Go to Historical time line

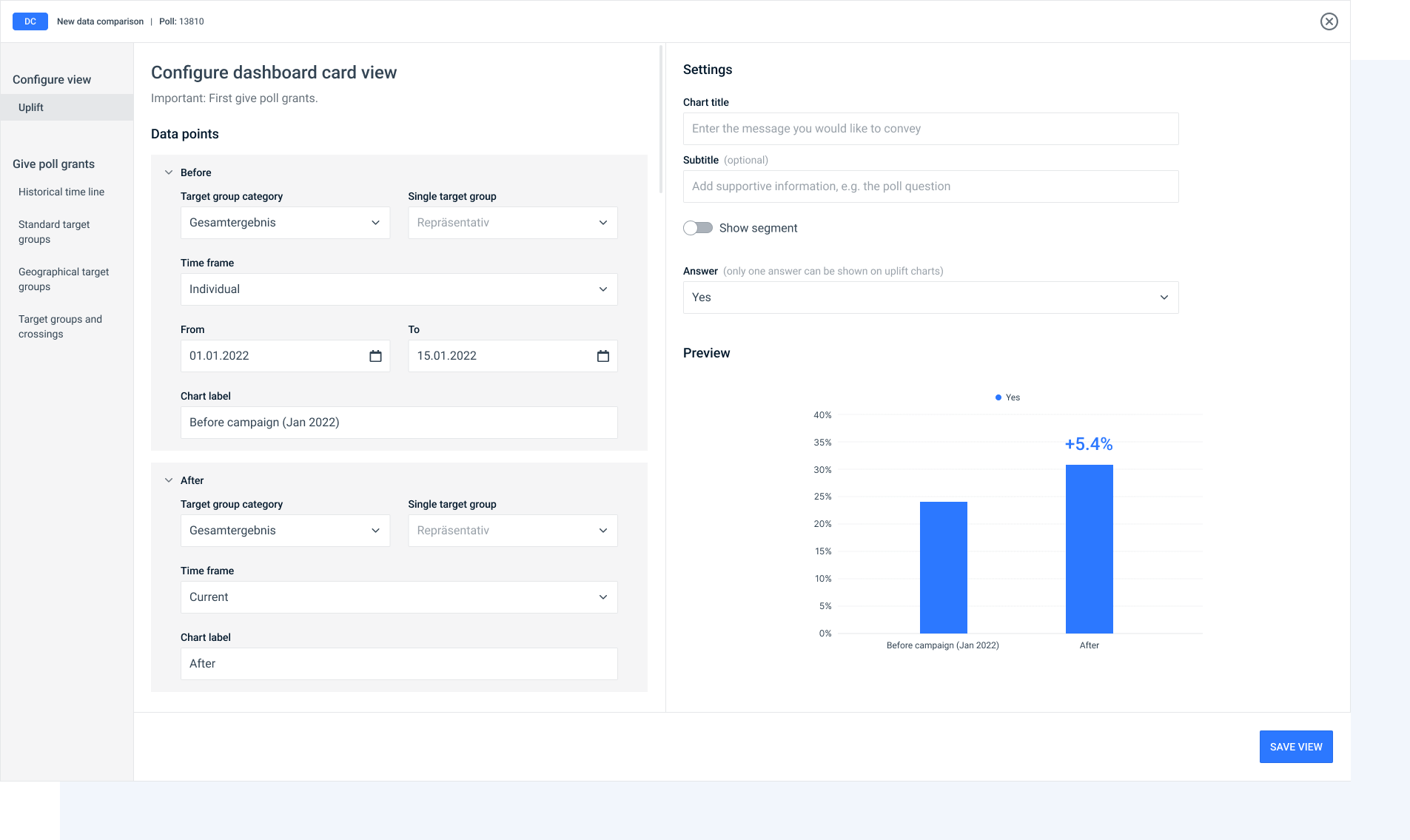(x=61, y=192)
